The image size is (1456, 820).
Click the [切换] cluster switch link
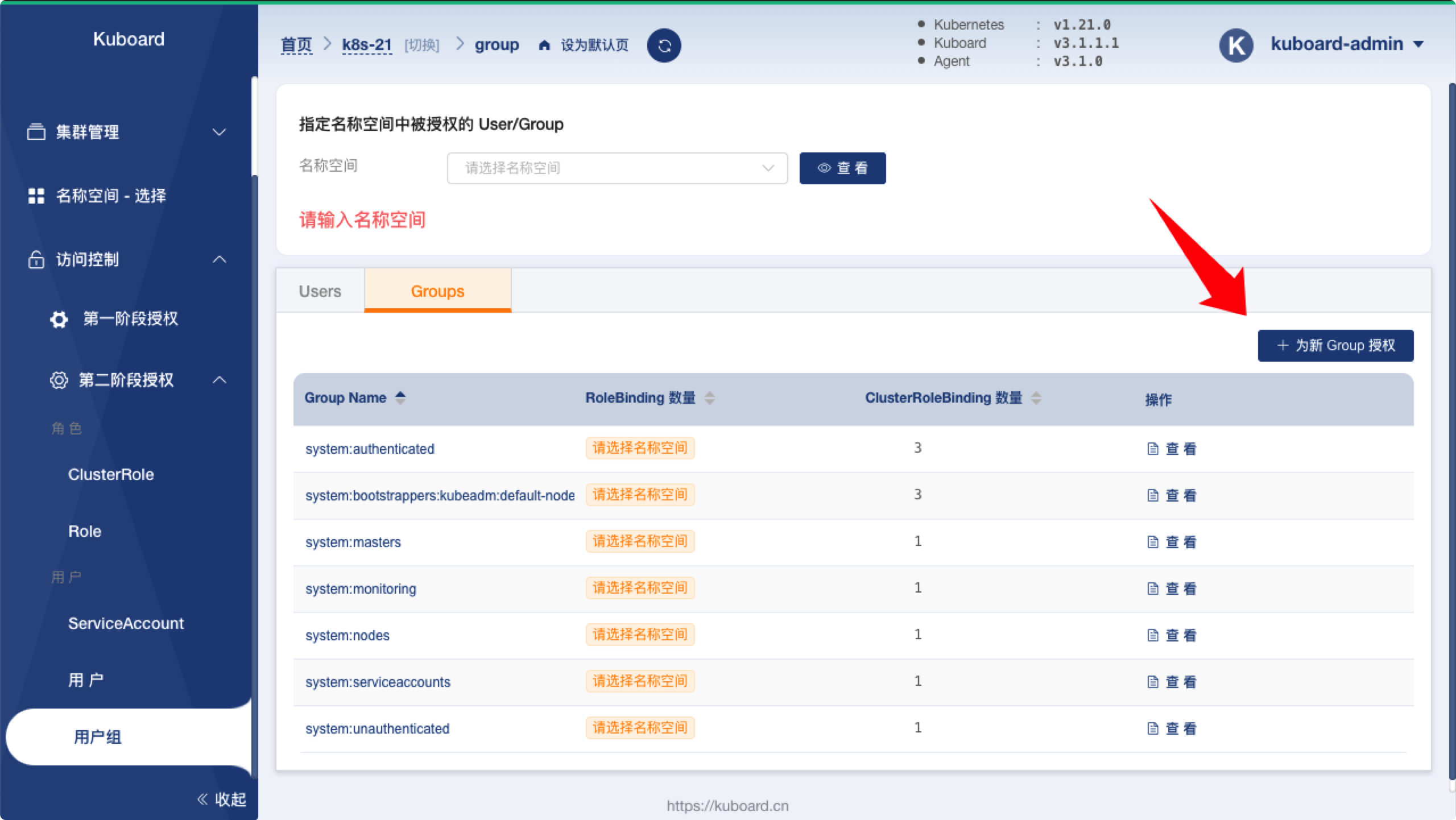tap(422, 45)
